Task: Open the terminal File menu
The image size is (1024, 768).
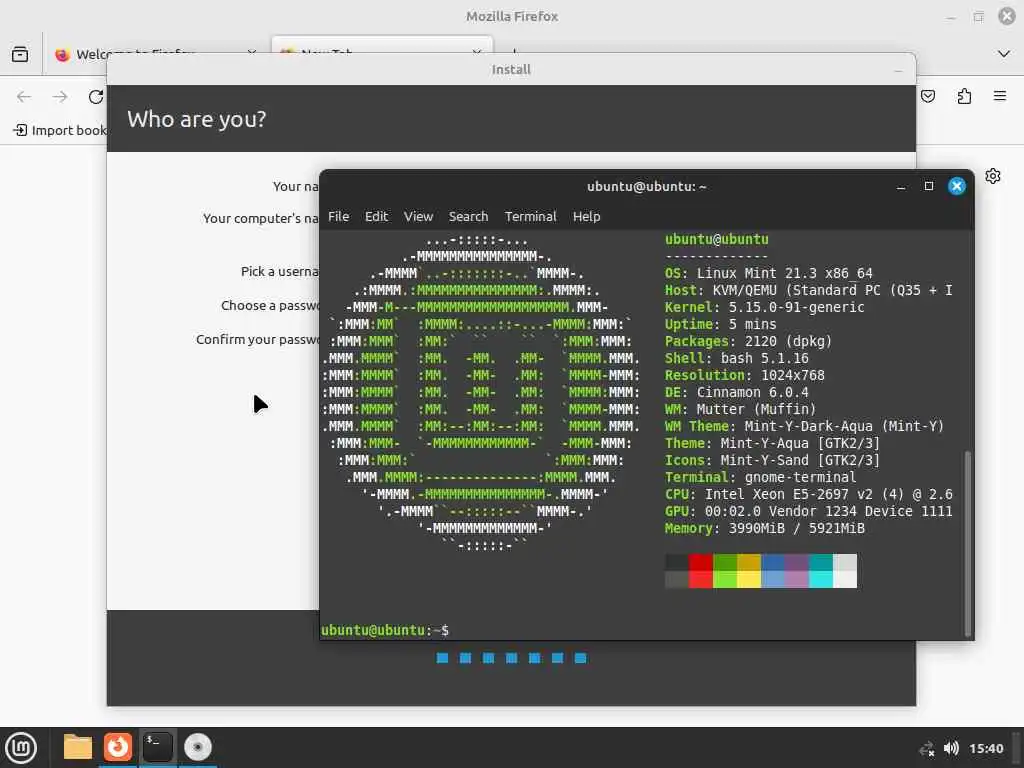Action: click(338, 217)
